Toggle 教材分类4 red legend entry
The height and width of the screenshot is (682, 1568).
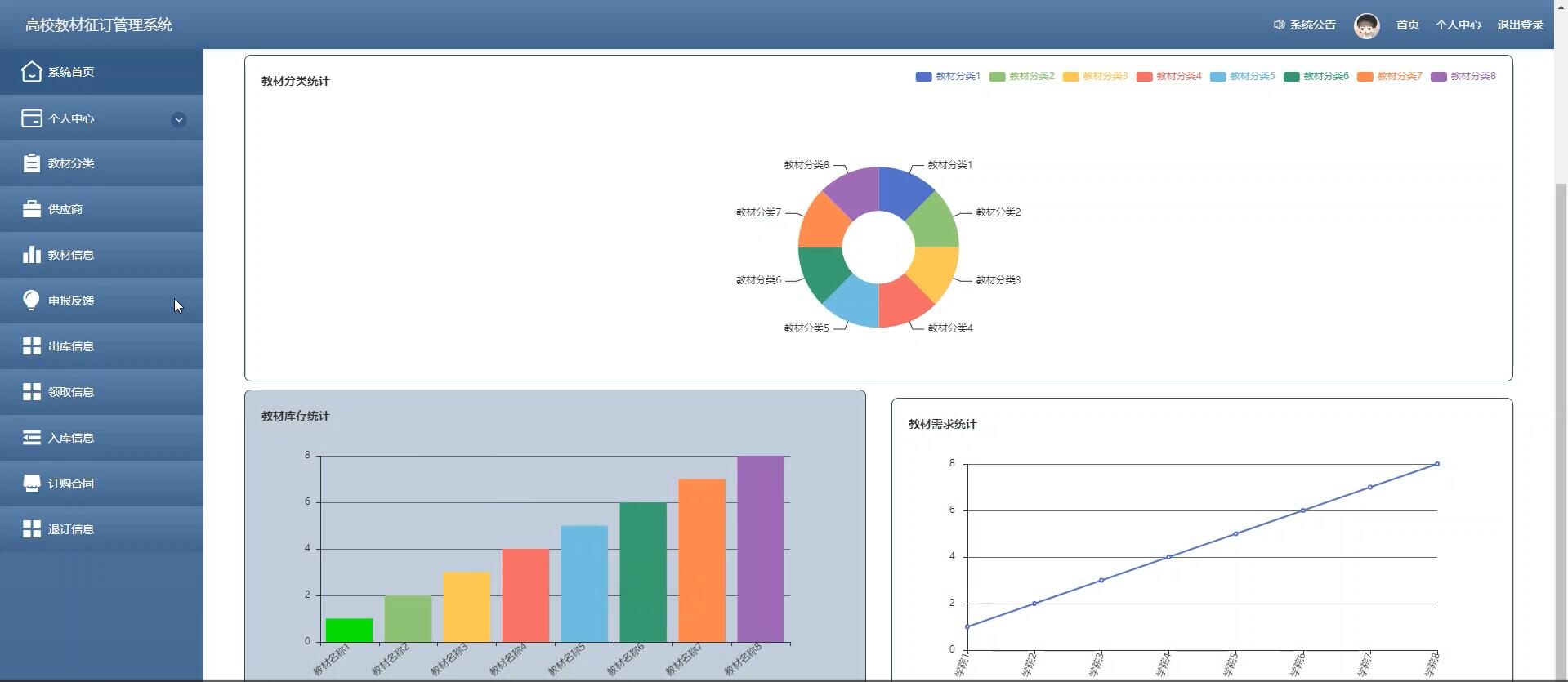click(1169, 76)
